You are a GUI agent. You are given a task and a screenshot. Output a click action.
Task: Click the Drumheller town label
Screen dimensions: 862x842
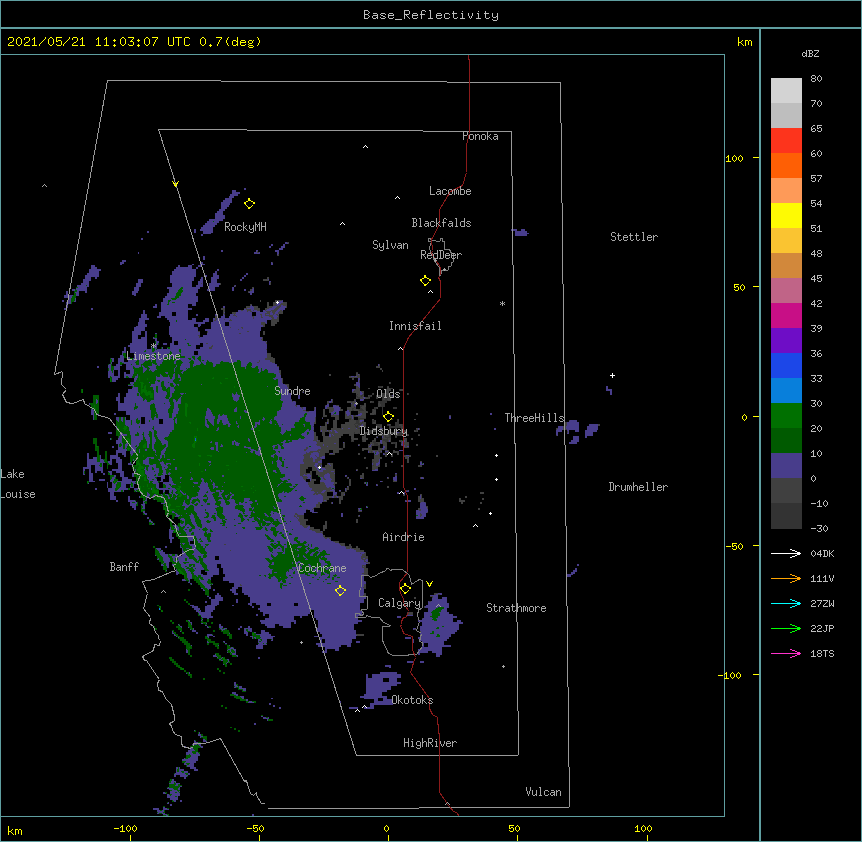click(638, 487)
